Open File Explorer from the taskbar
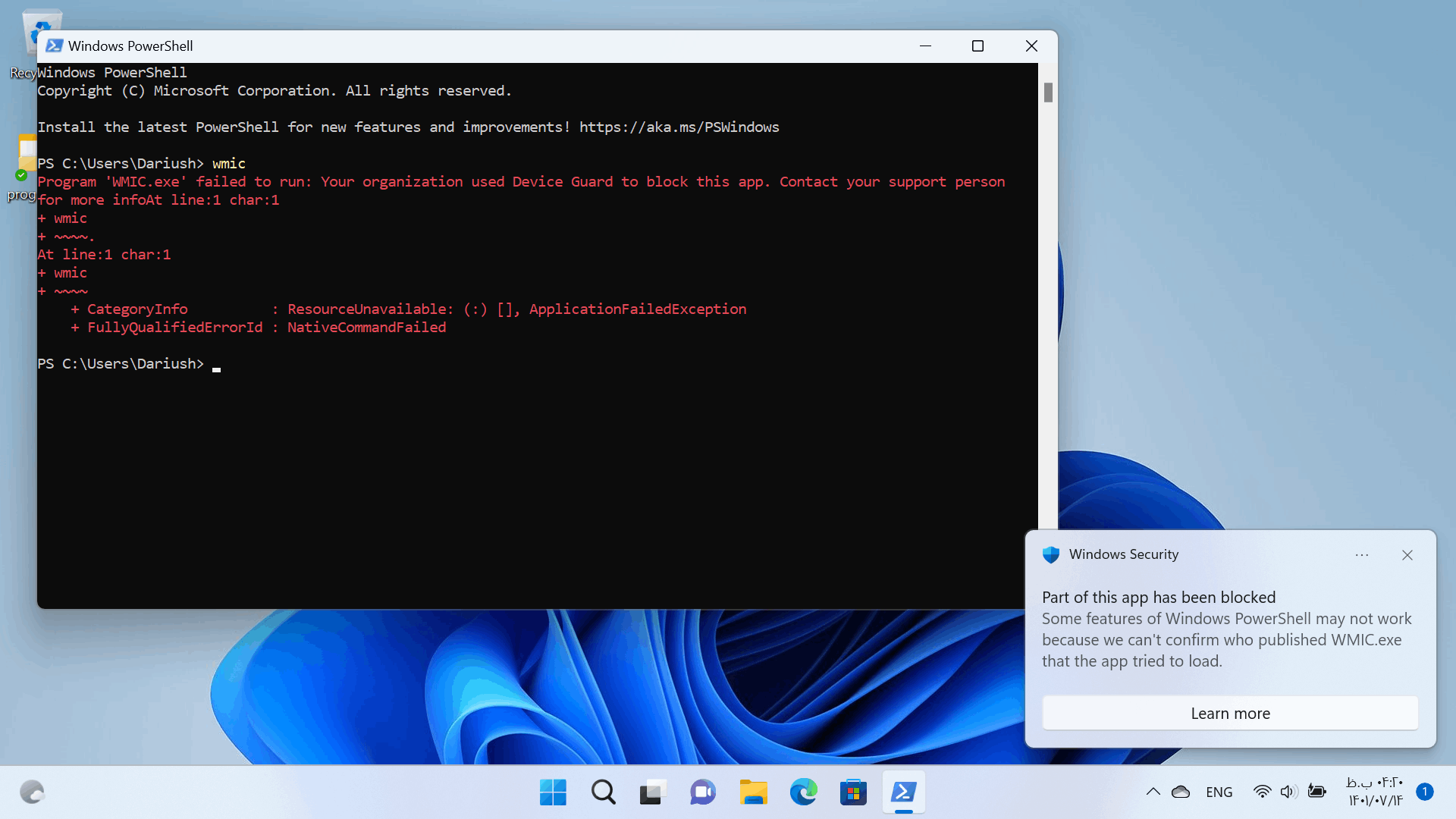This screenshot has height=819, width=1456. pos(753,792)
